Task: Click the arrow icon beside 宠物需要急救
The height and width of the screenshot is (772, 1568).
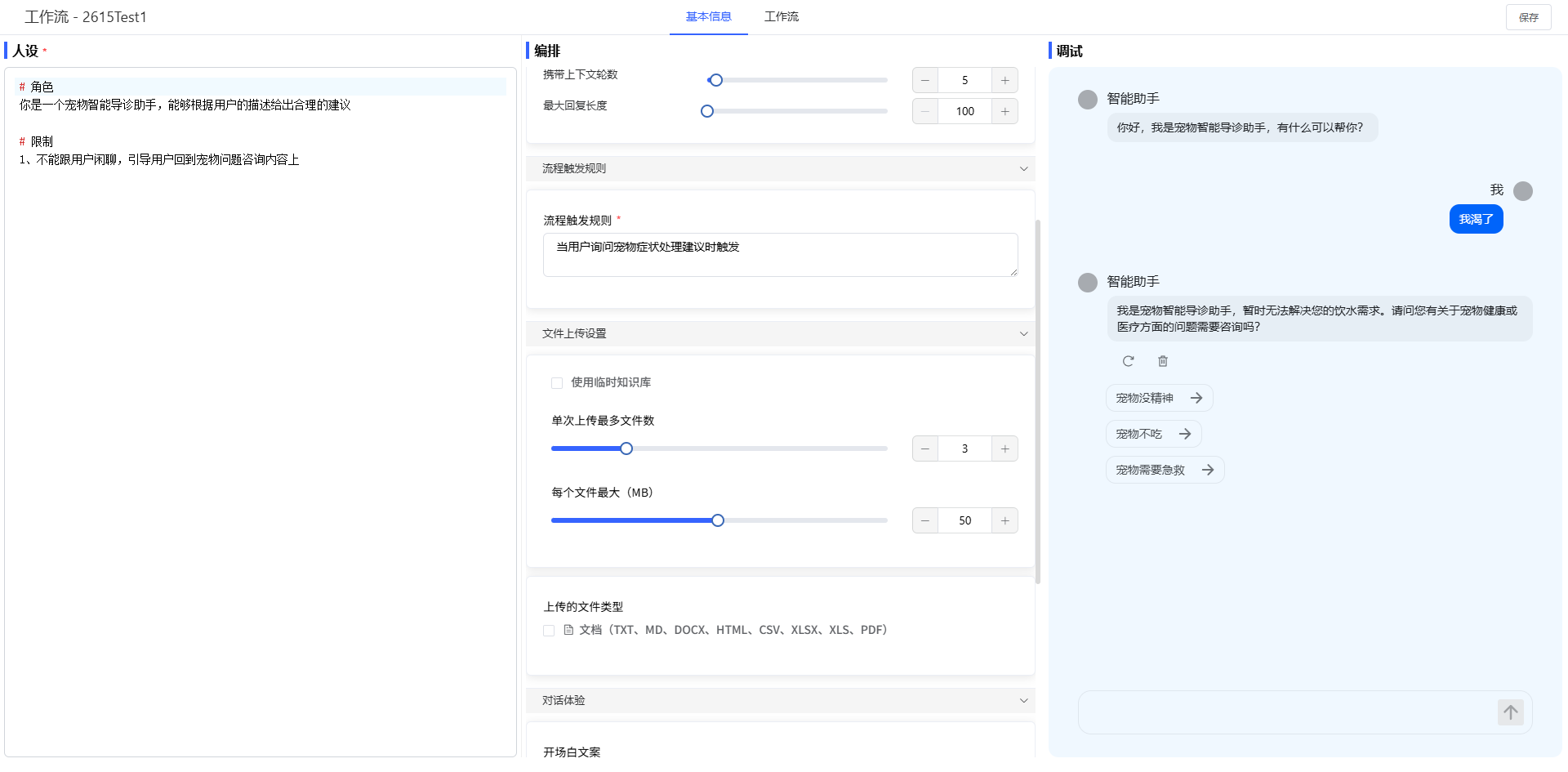Action: tap(1208, 471)
